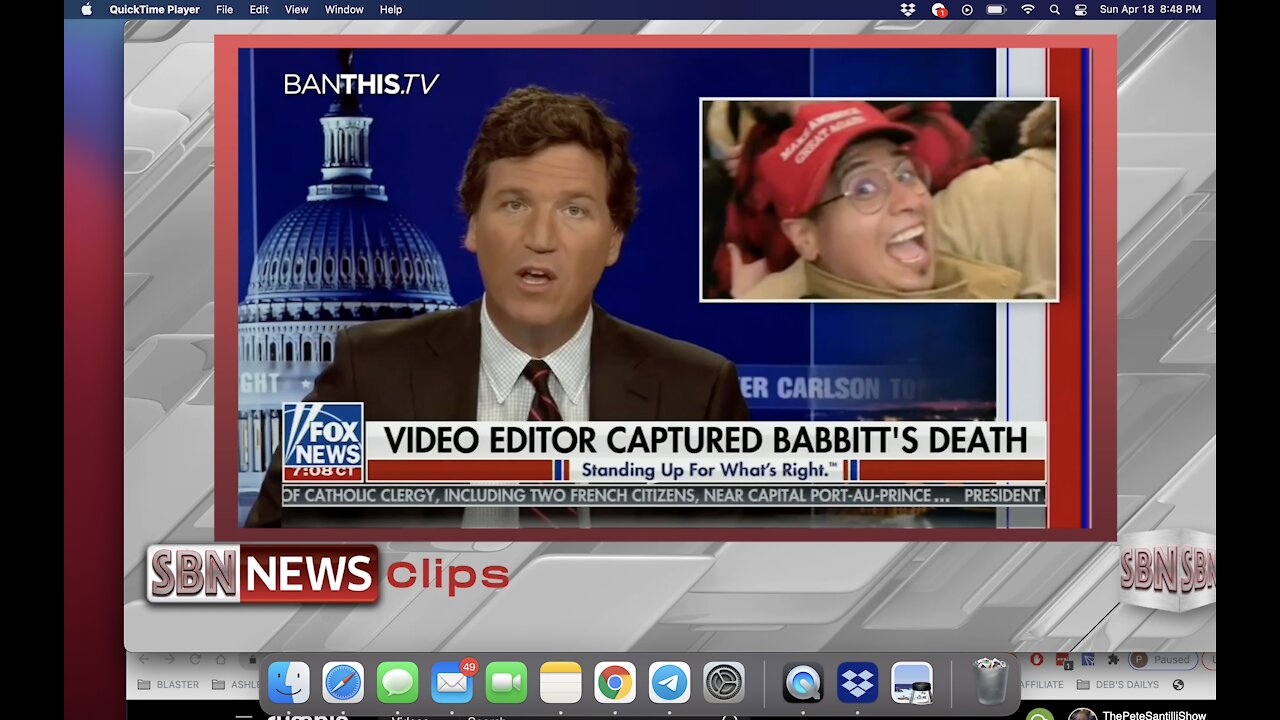This screenshot has width=1280, height=720.
Task: Open the Help menu
Action: coord(391,9)
